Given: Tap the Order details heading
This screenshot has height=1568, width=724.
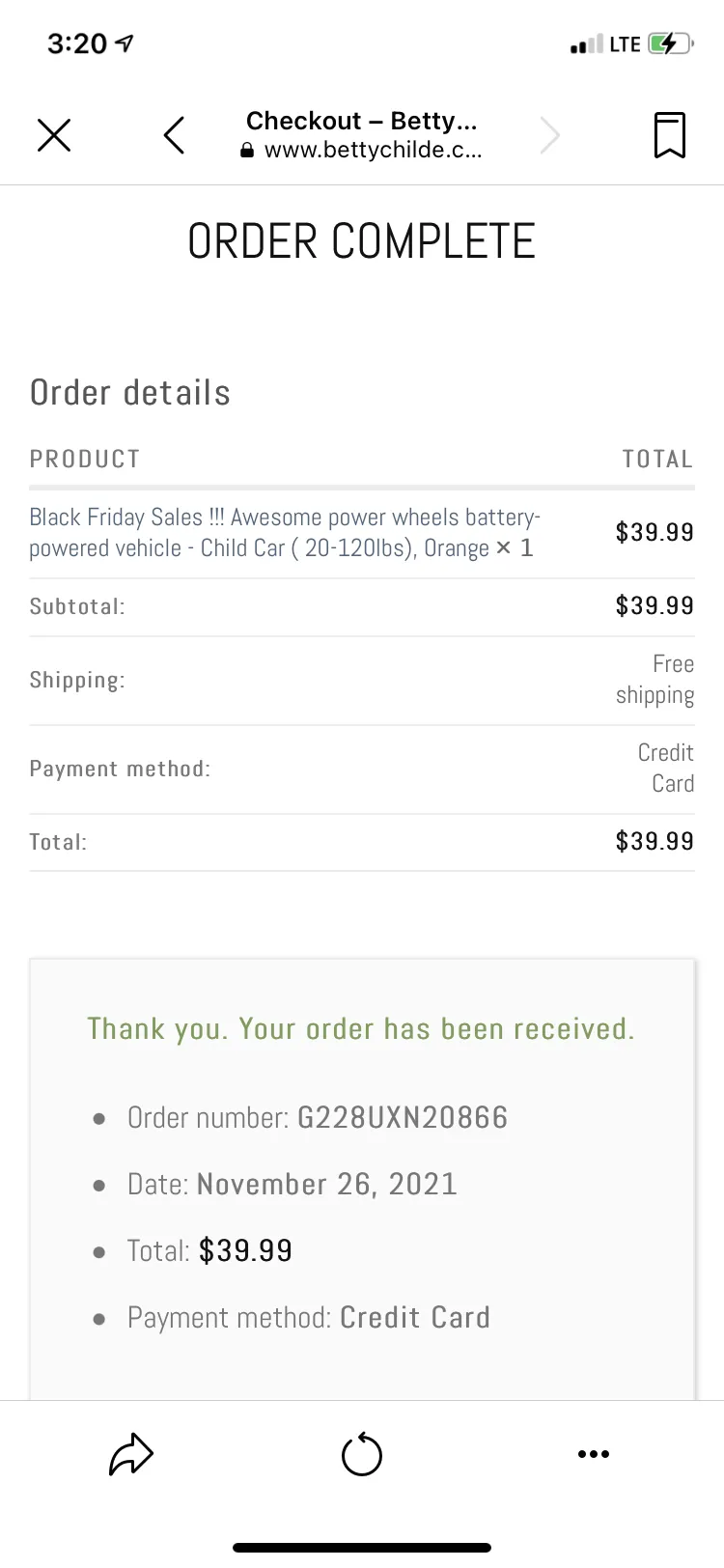Looking at the screenshot, I should coord(130,393).
